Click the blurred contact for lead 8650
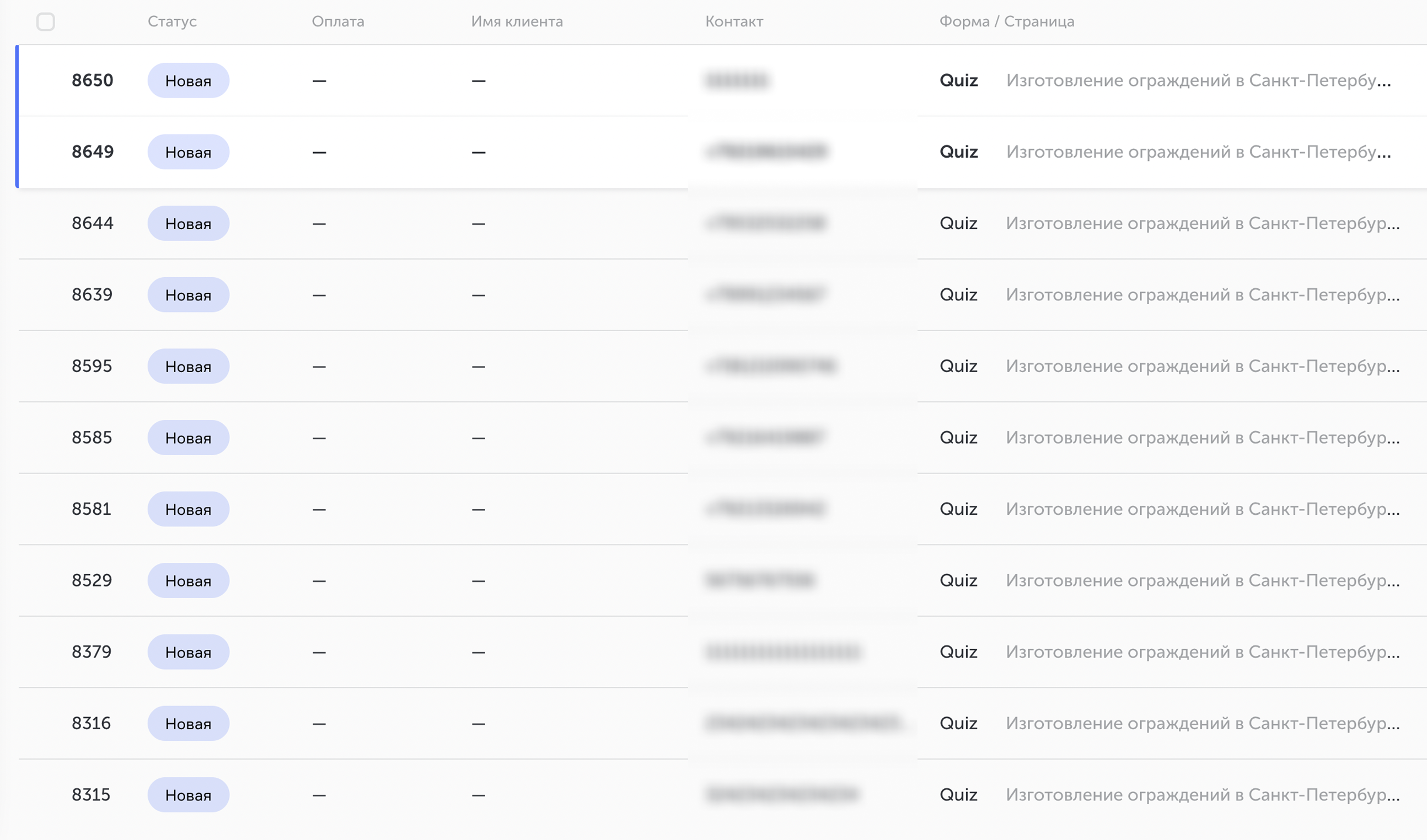Screen dimensions: 1427x840 736,80
